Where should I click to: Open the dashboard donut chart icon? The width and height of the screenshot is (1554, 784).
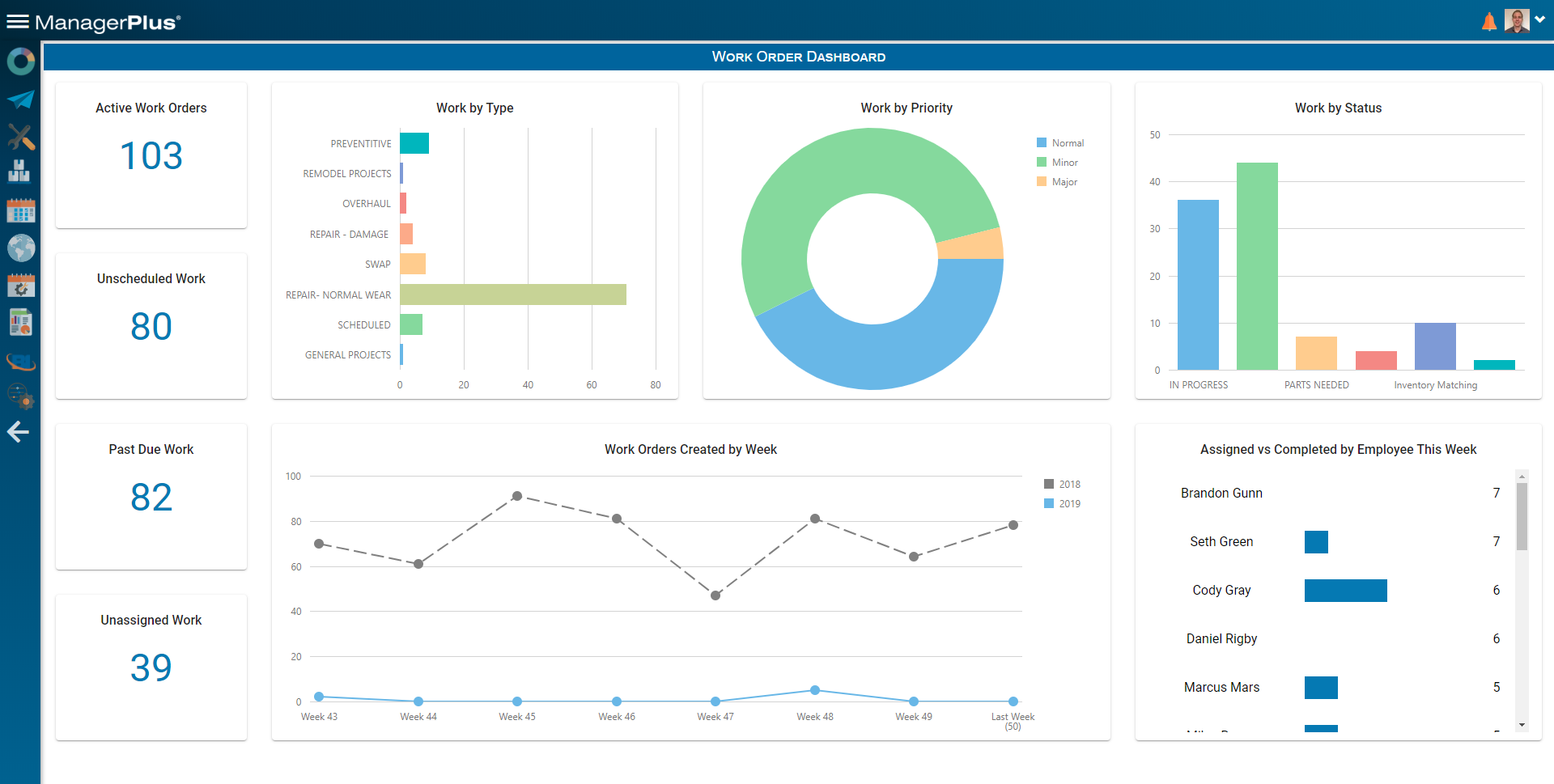(x=20, y=61)
